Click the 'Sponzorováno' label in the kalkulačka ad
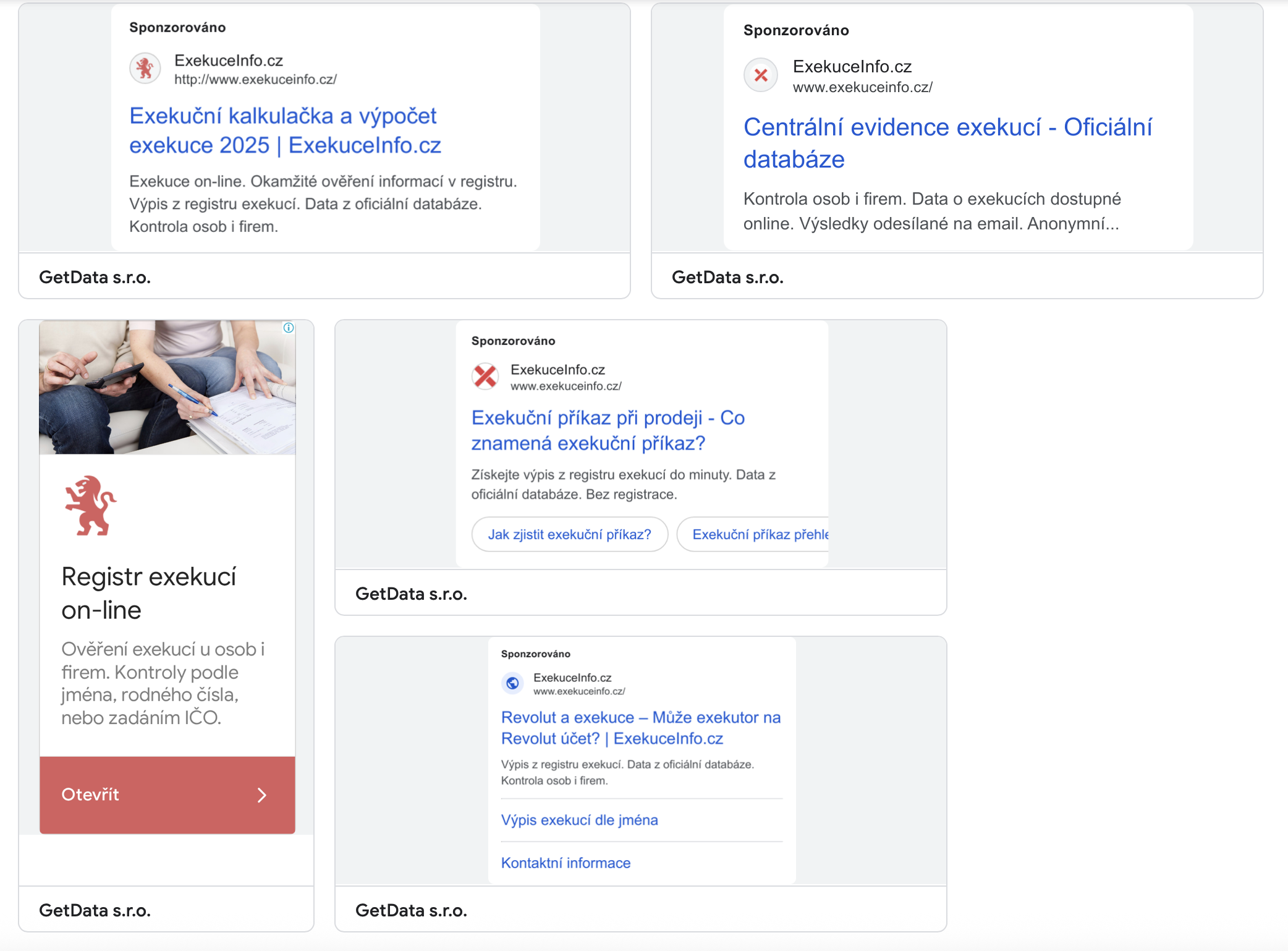This screenshot has height=951, width=1288. point(177,27)
